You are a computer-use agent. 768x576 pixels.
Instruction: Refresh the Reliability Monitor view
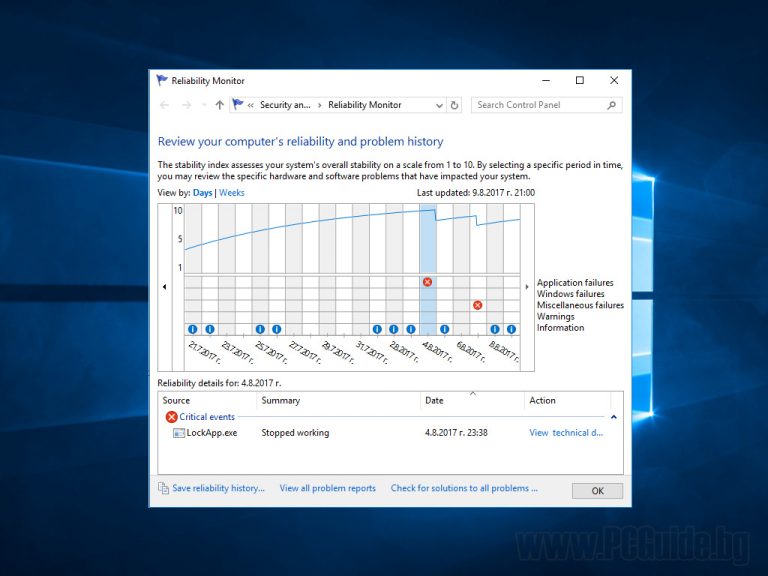[x=455, y=105]
